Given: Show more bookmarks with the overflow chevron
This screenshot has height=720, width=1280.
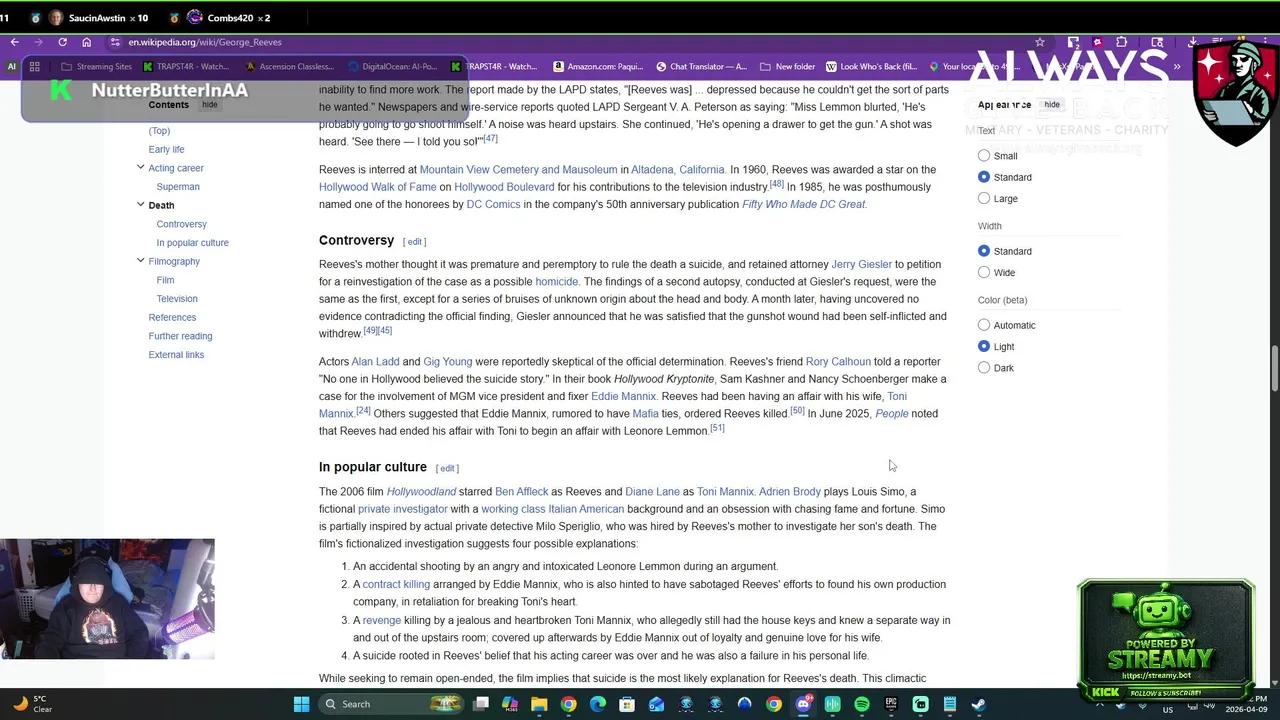Looking at the screenshot, I should click(1177, 67).
